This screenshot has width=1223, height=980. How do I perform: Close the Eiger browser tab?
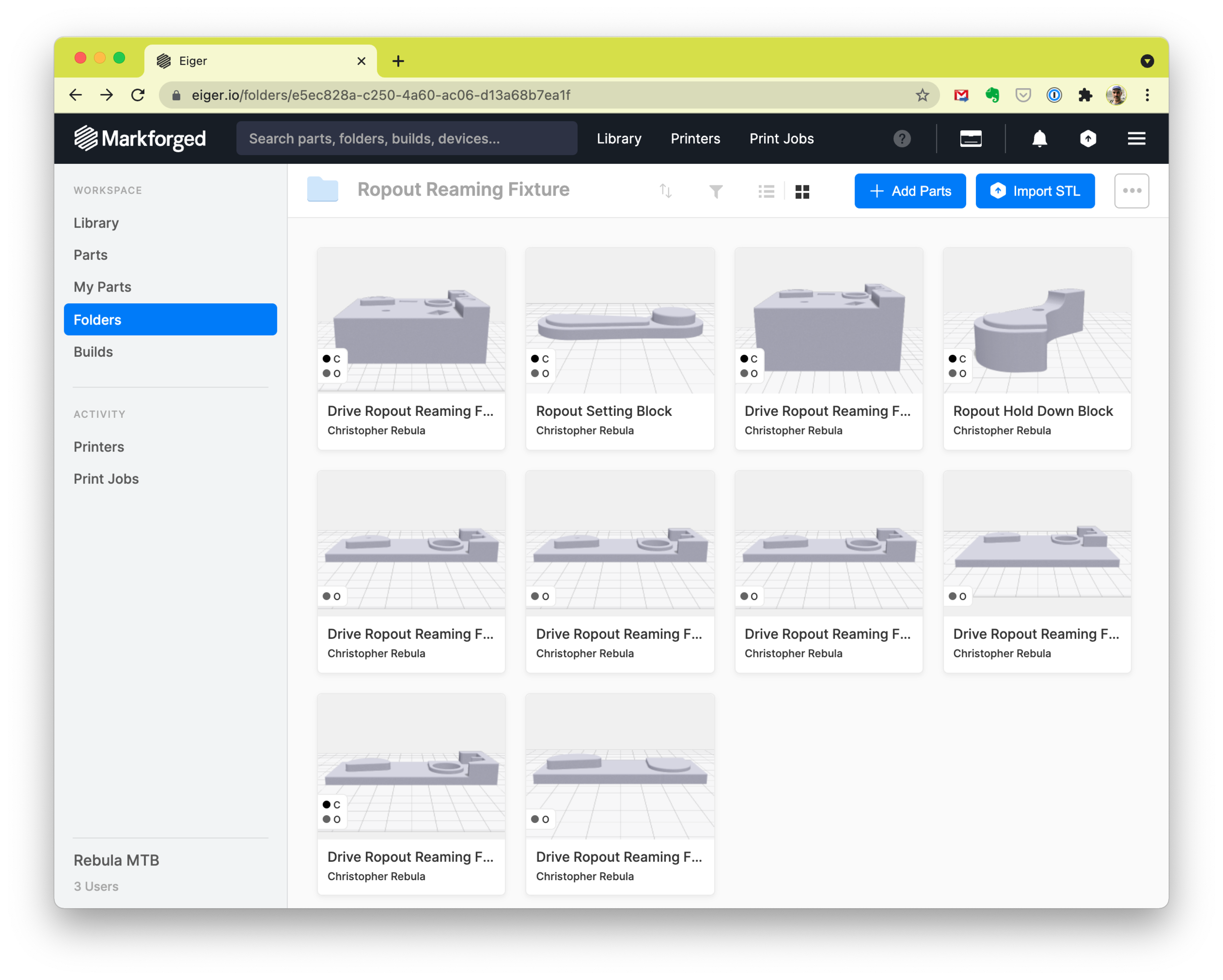(361, 61)
